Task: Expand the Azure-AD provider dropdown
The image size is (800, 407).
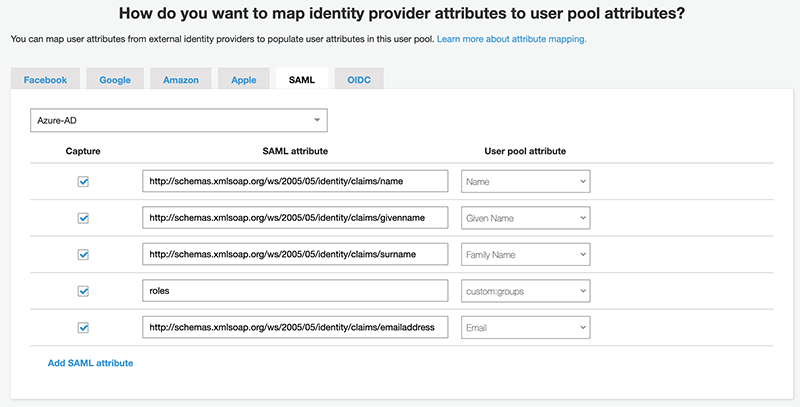Action: click(x=178, y=120)
